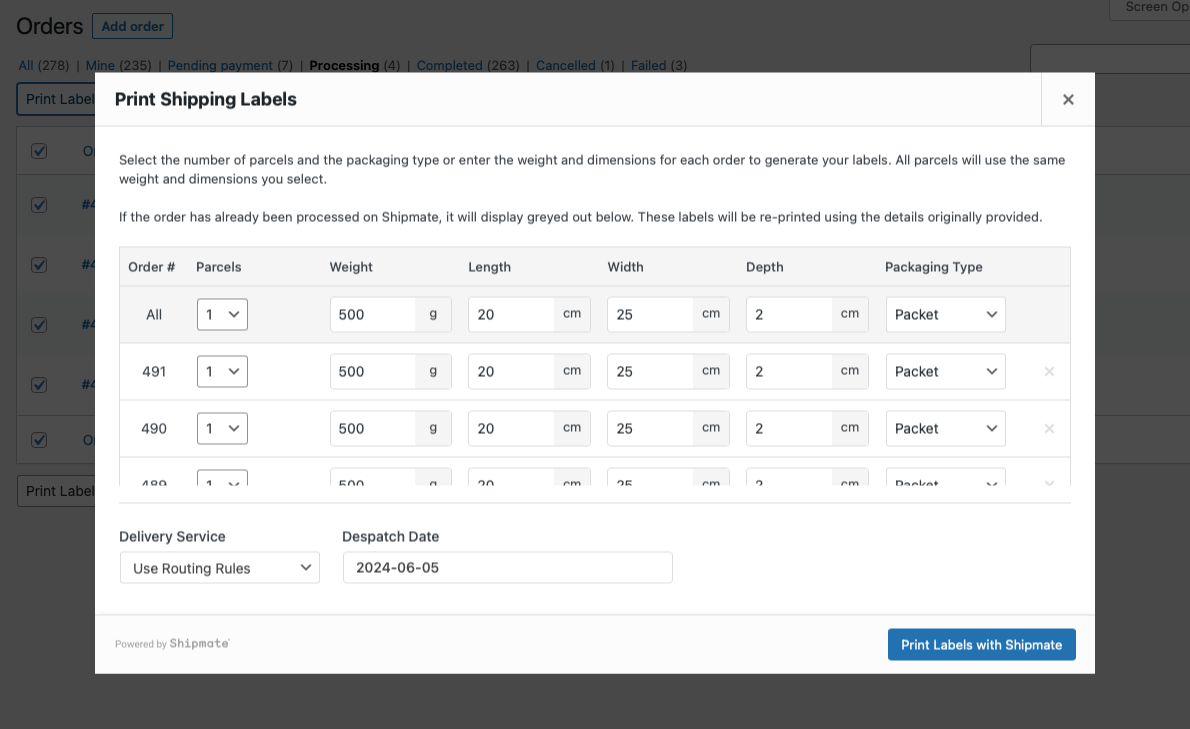This screenshot has width=1190, height=729.
Task: Click Width column header
Action: click(625, 267)
